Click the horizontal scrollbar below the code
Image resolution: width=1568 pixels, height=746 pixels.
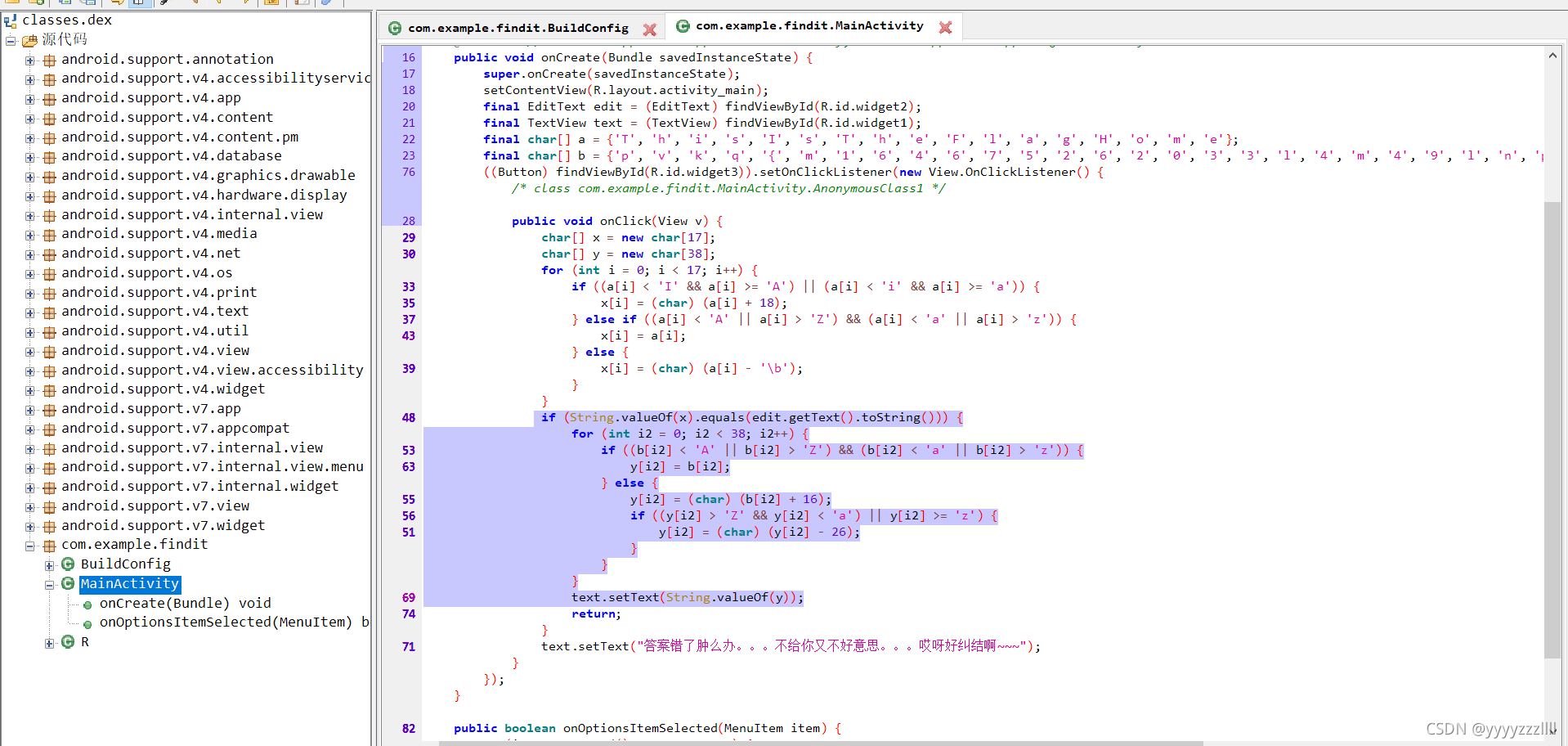(x=821, y=743)
